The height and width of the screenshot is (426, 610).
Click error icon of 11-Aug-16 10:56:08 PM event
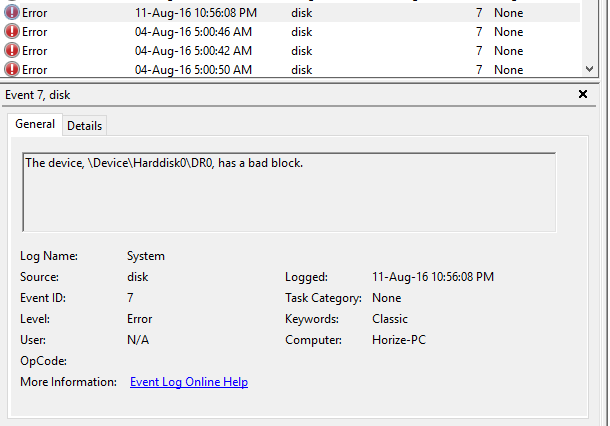12,12
